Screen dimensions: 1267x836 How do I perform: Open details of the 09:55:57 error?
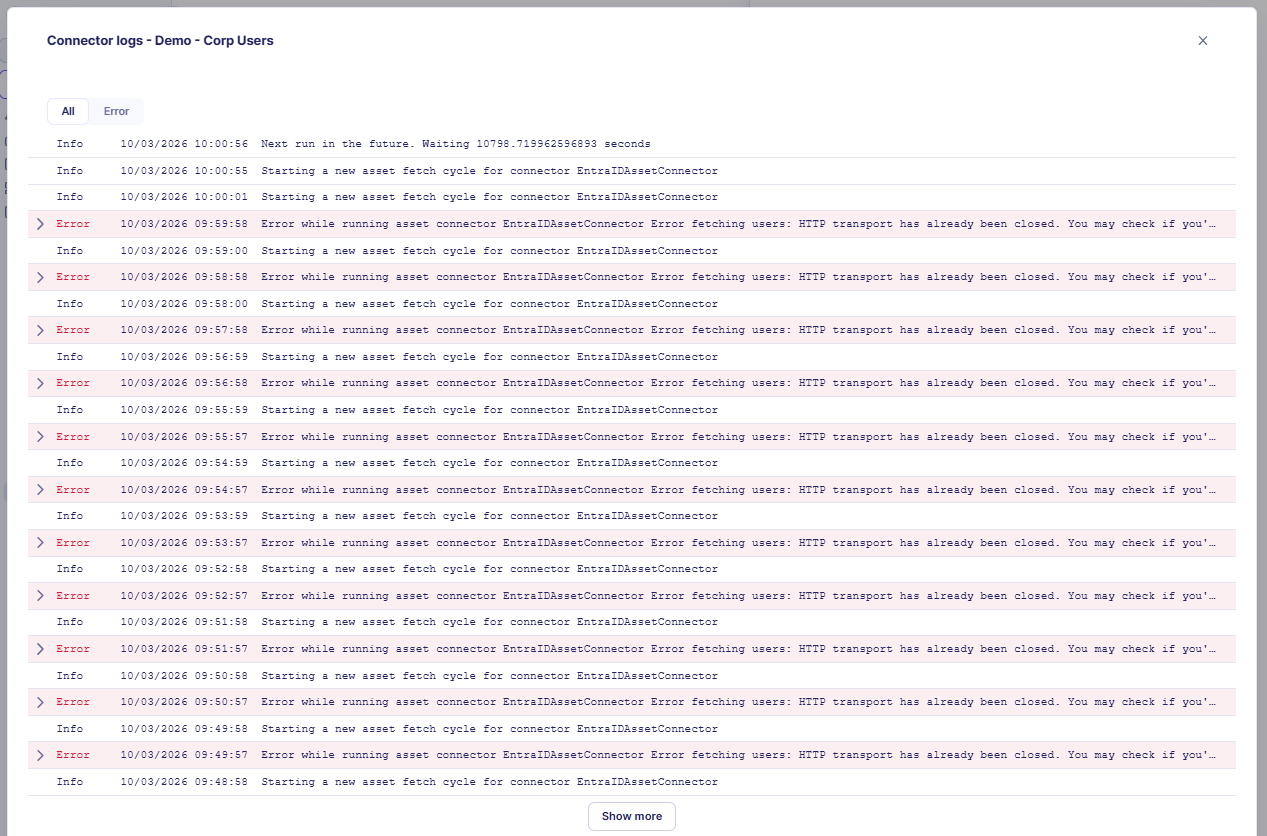pyautogui.click(x=40, y=437)
